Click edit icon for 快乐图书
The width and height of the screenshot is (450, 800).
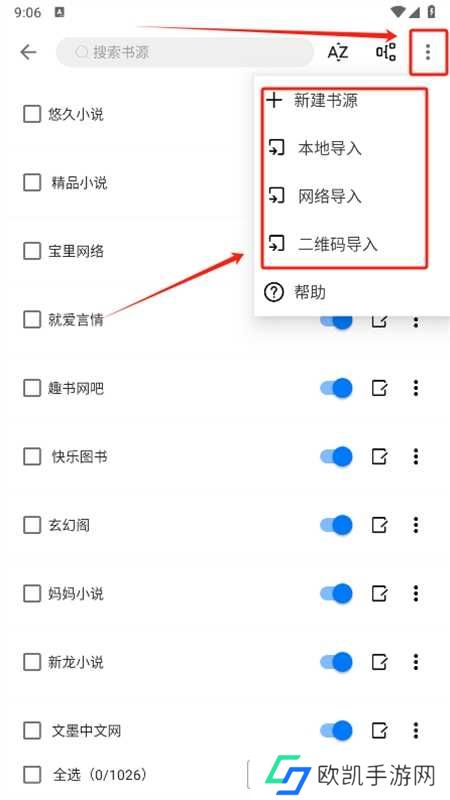pyautogui.click(x=379, y=457)
